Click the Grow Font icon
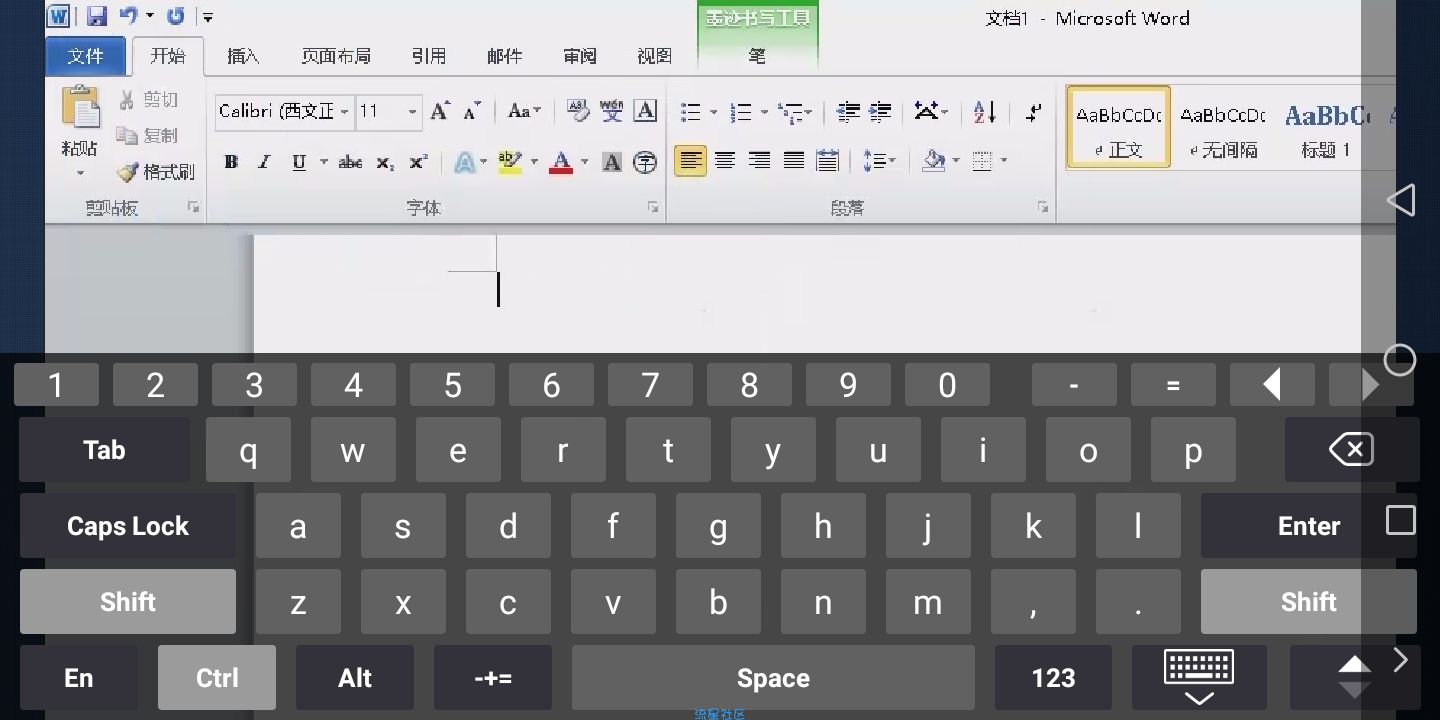The width and height of the screenshot is (1440, 720). tap(439, 111)
